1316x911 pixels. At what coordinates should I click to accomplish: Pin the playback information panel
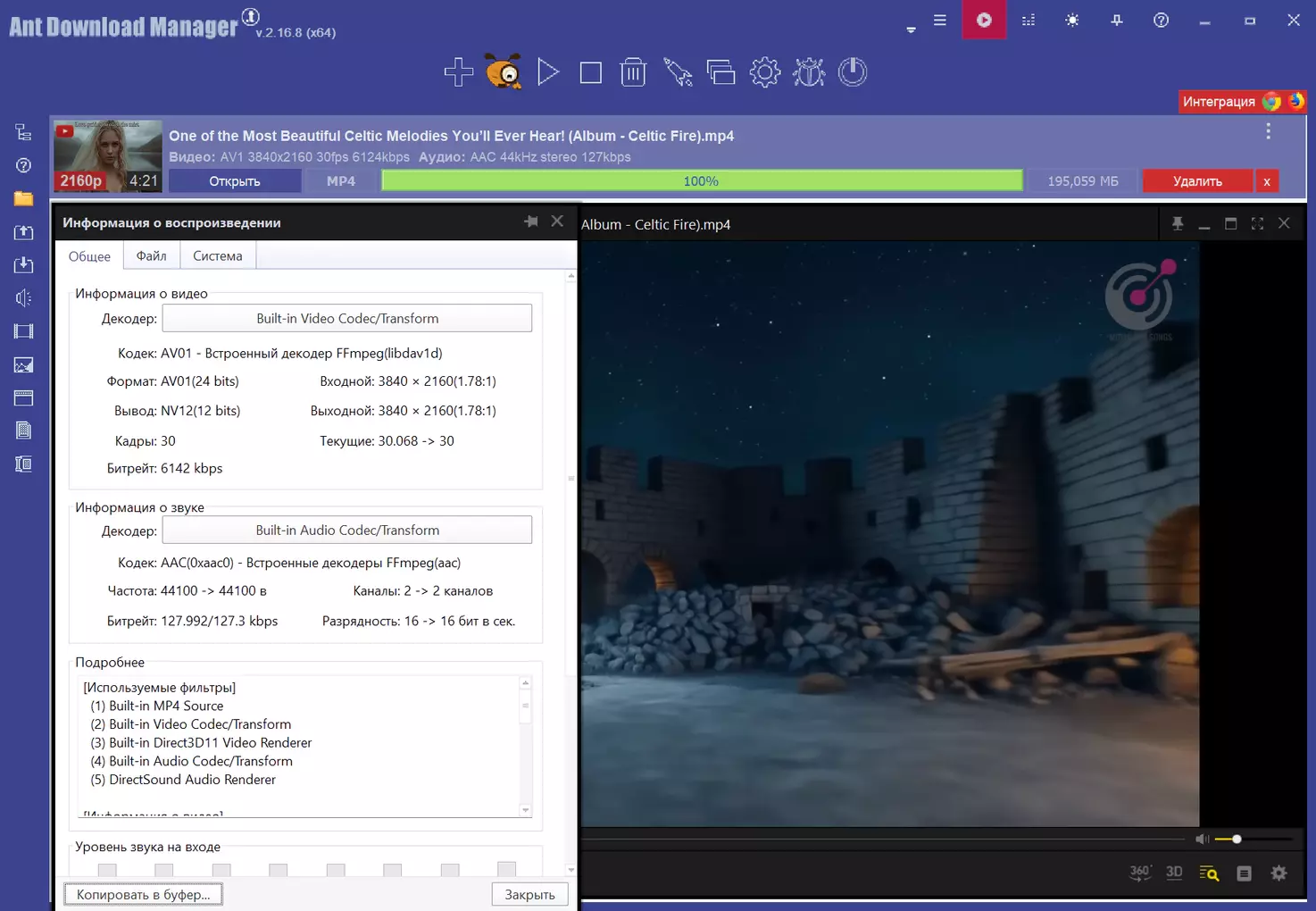pos(531,221)
